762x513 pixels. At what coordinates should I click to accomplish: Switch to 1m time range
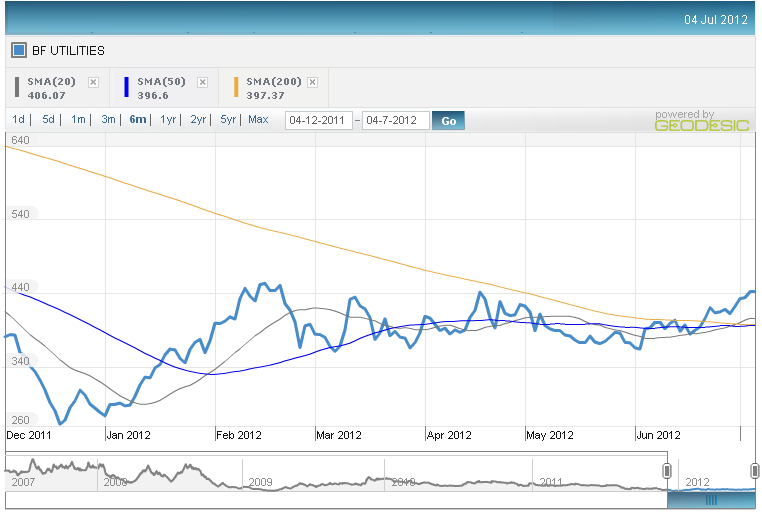(x=78, y=120)
